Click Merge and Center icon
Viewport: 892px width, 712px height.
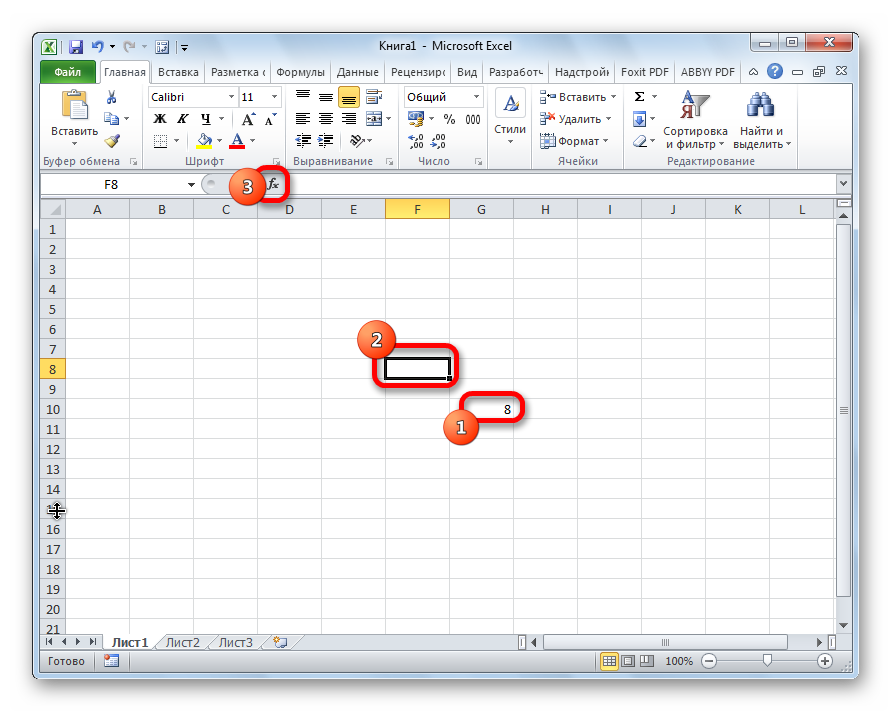click(x=374, y=119)
